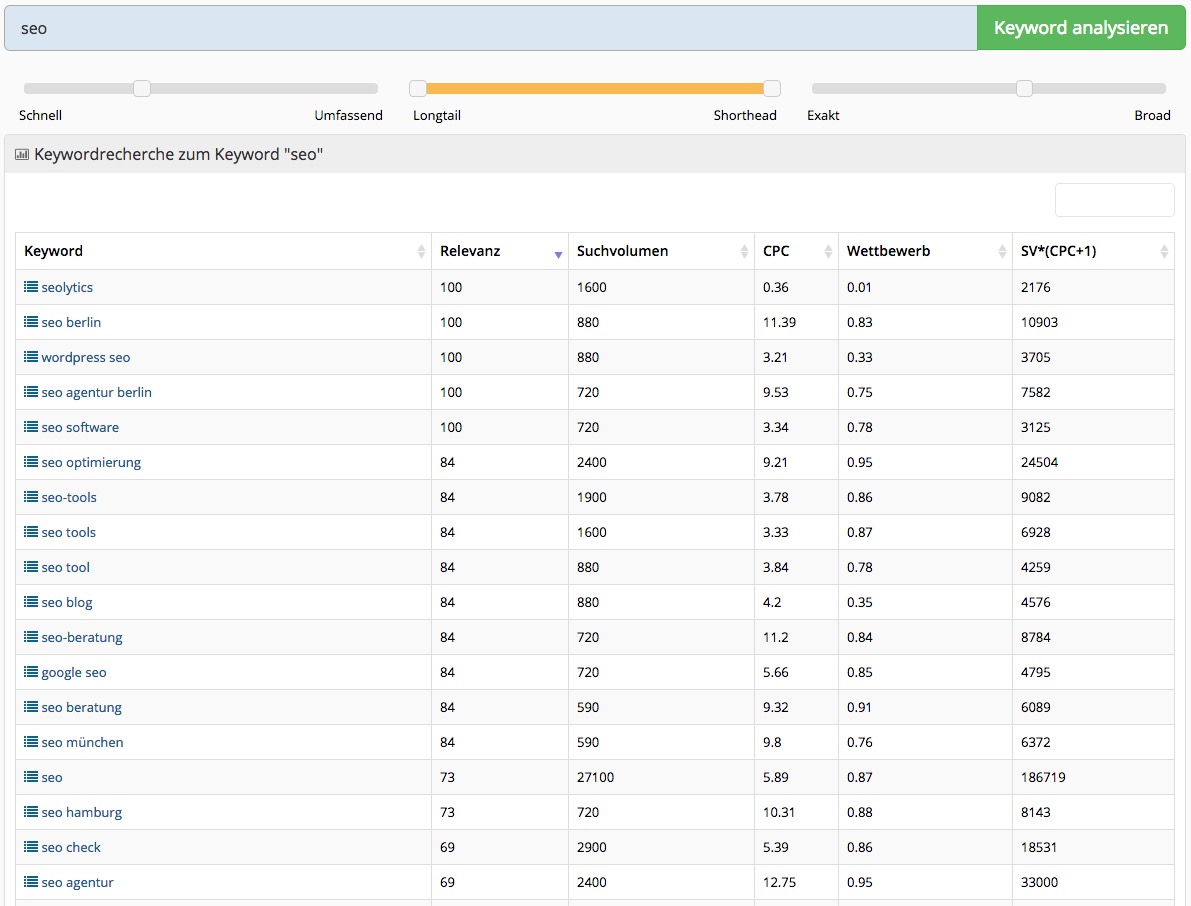Viewport: 1191px width, 906px height.
Task: Sort table by SV*(CPC+1) column
Action: (x=1093, y=251)
